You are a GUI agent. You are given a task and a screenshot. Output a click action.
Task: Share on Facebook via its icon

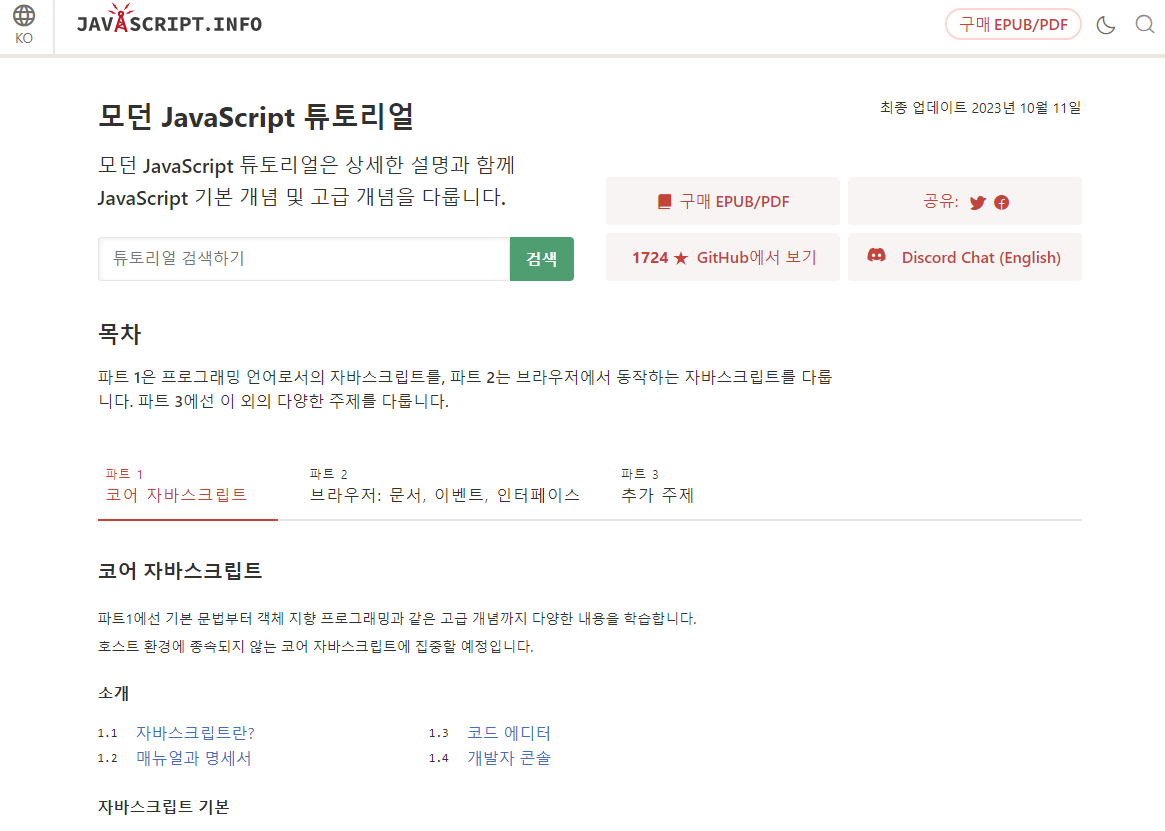(x=1002, y=202)
